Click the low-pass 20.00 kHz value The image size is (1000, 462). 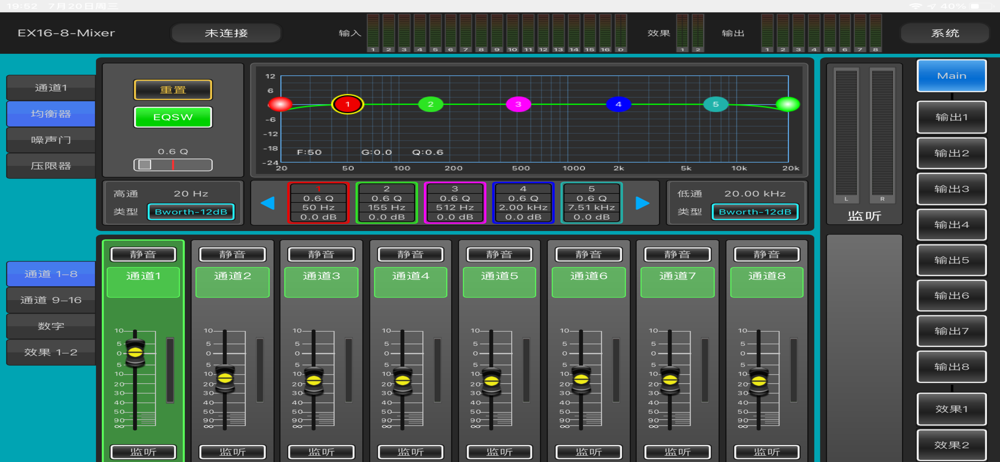click(x=754, y=193)
